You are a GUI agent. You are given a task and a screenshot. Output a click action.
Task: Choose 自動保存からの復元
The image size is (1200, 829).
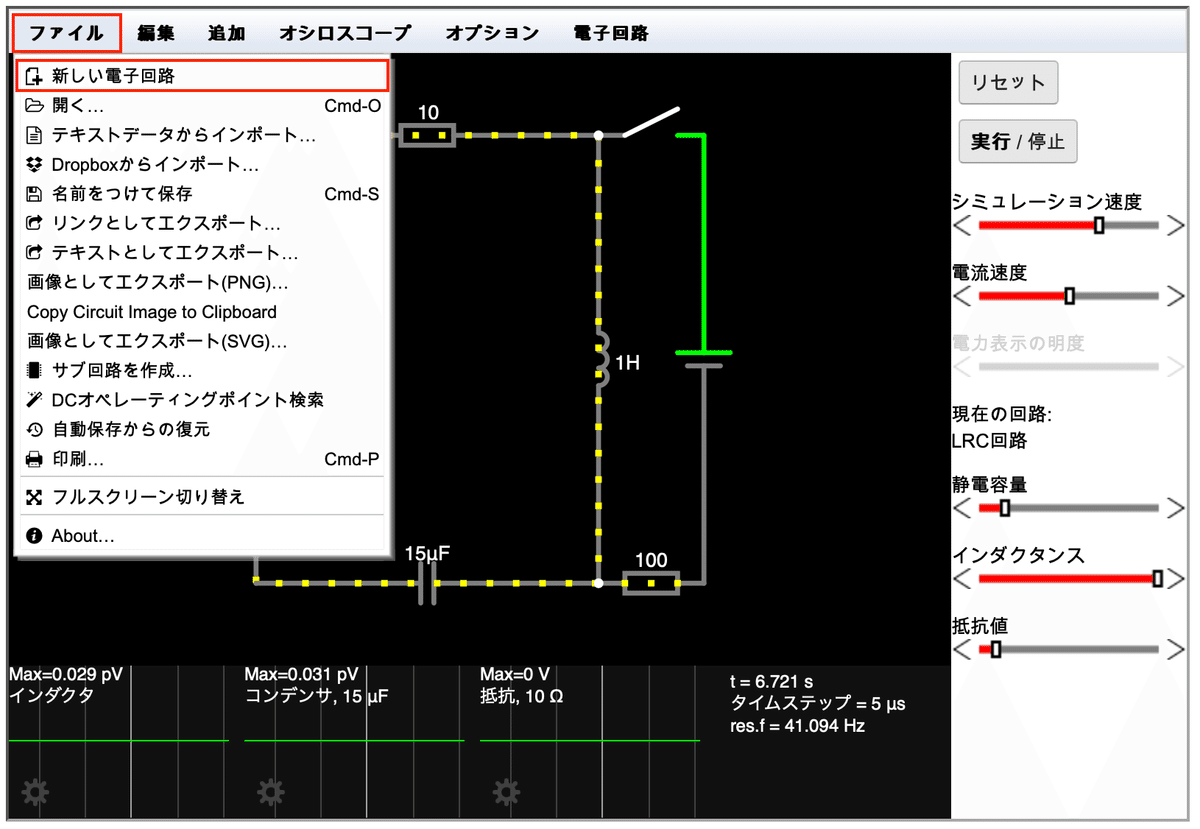pyautogui.click(x=202, y=429)
